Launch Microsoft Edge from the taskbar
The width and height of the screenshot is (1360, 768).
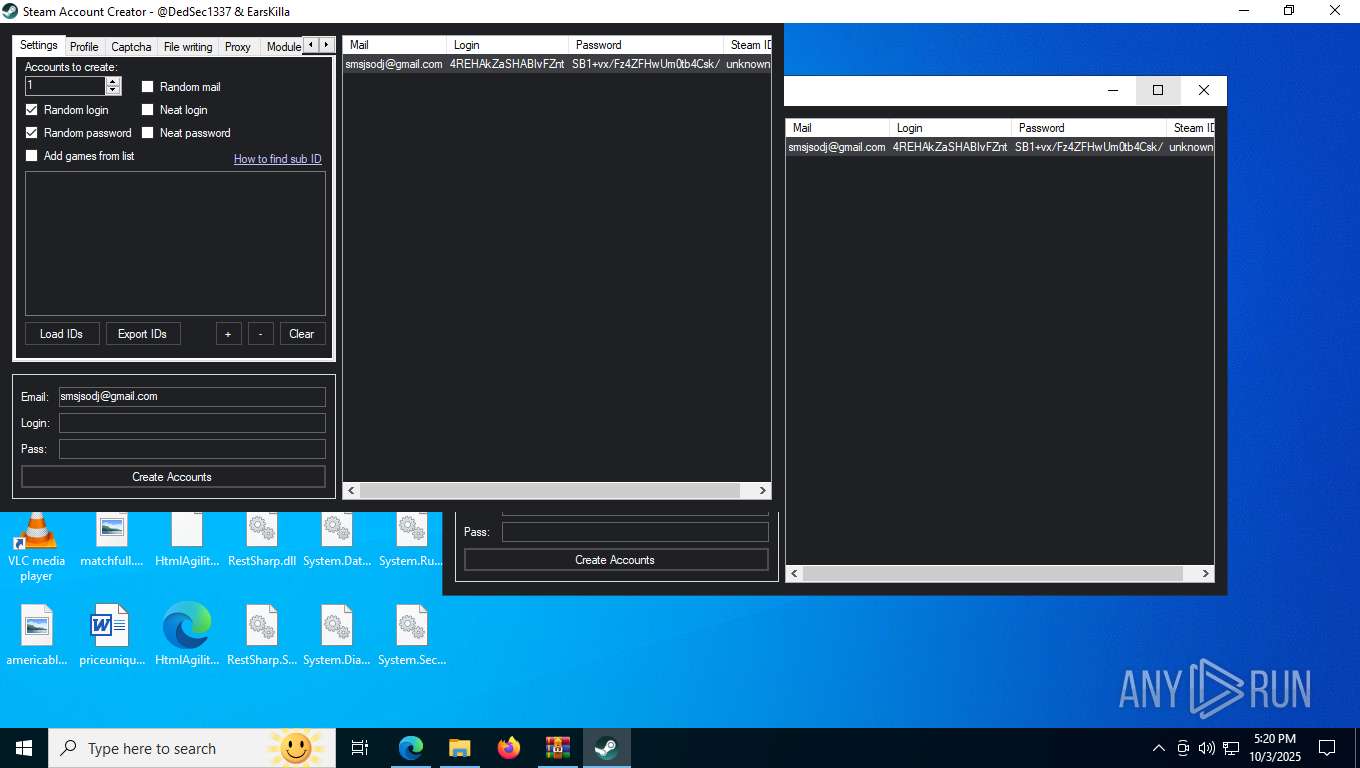pyautogui.click(x=411, y=748)
